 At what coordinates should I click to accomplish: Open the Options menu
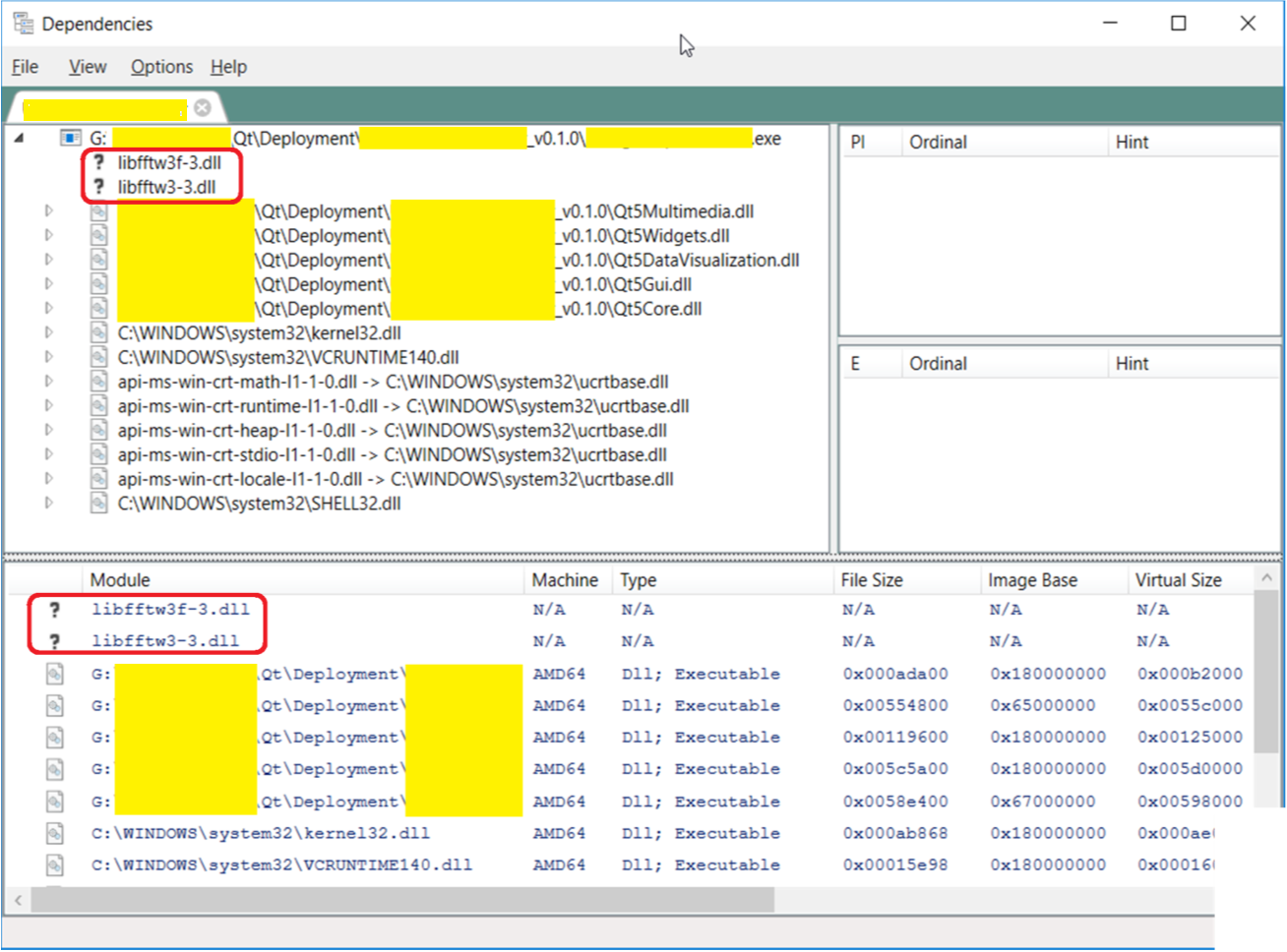coord(161,67)
